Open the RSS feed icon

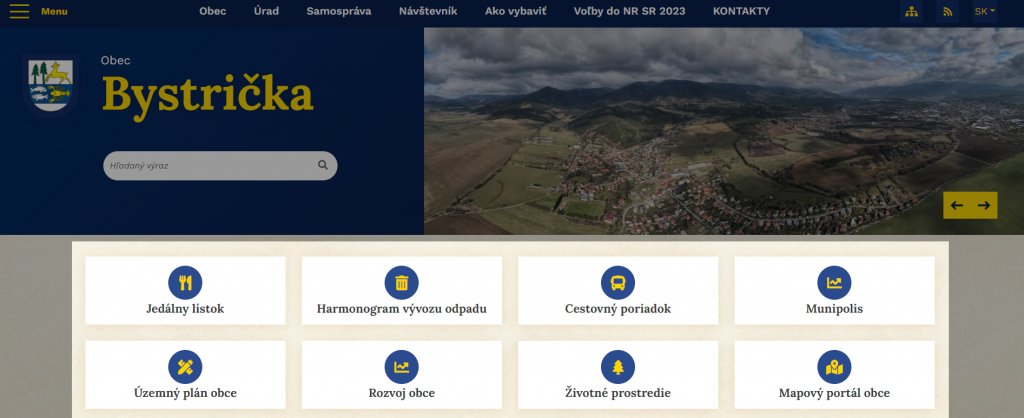tap(948, 12)
